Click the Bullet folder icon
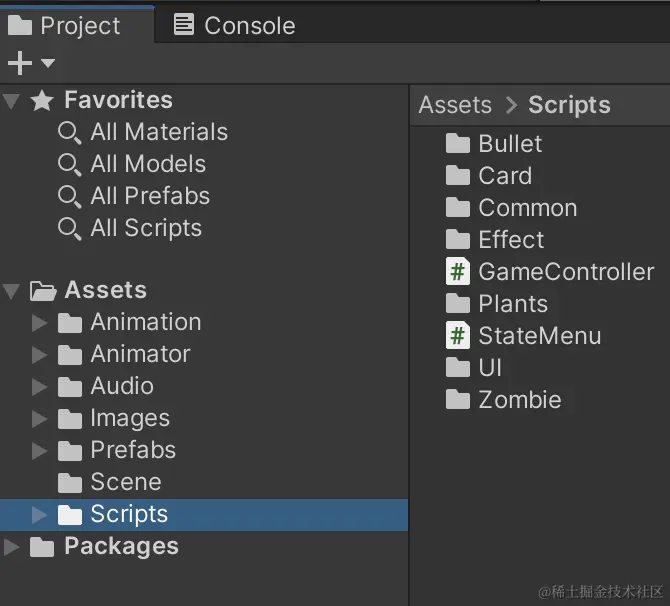Viewport: 670px width, 606px height. tap(458, 143)
